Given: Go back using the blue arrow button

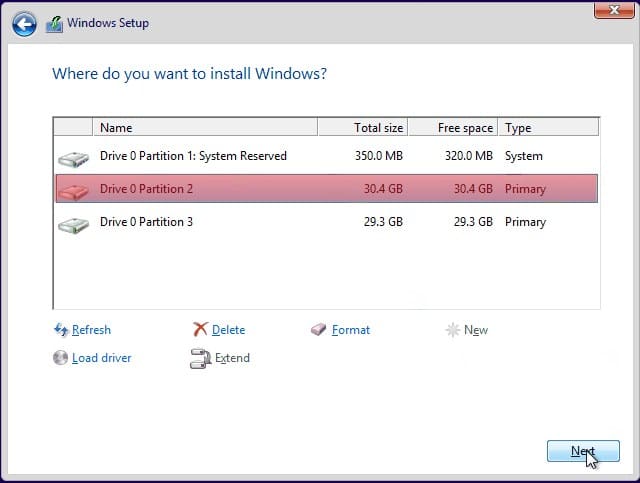Looking at the screenshot, I should (24, 24).
